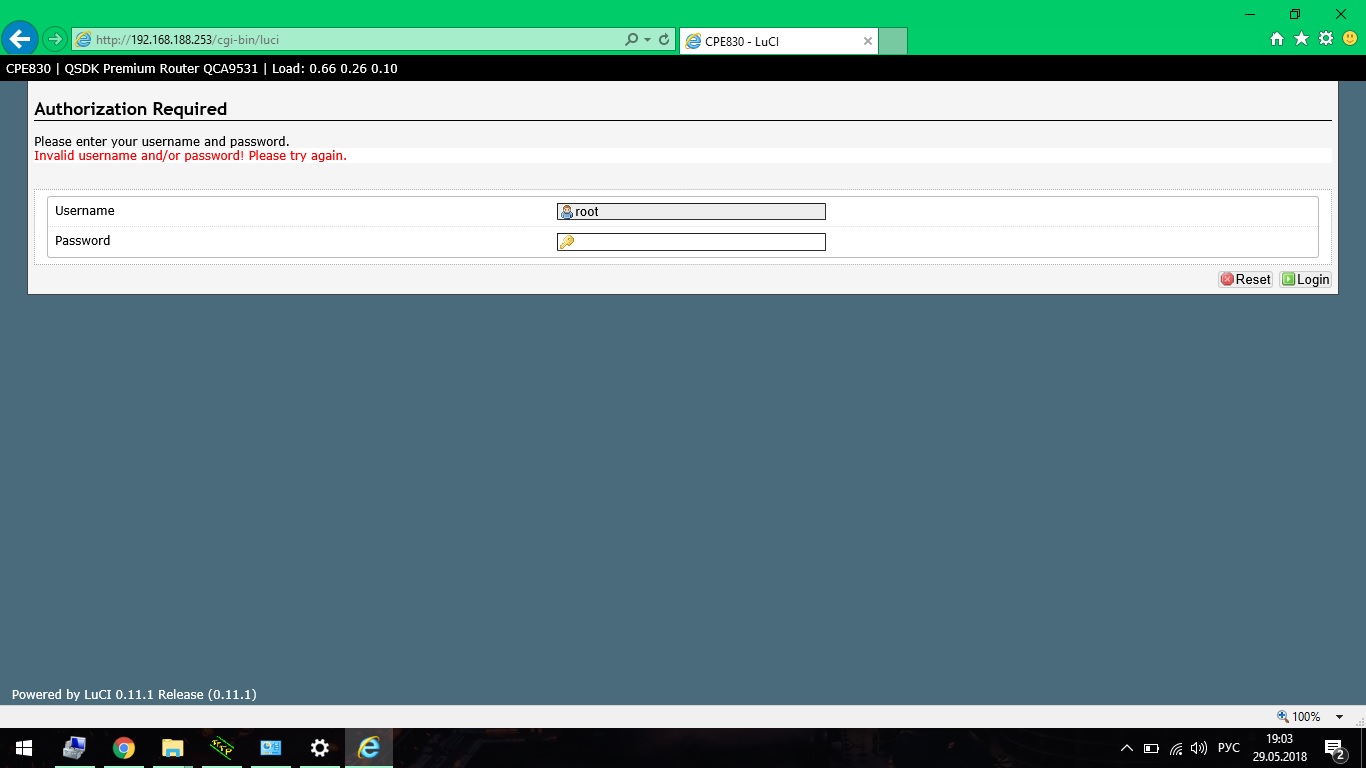
Task: Click the browser Forward arrow button
Action: 55,39
